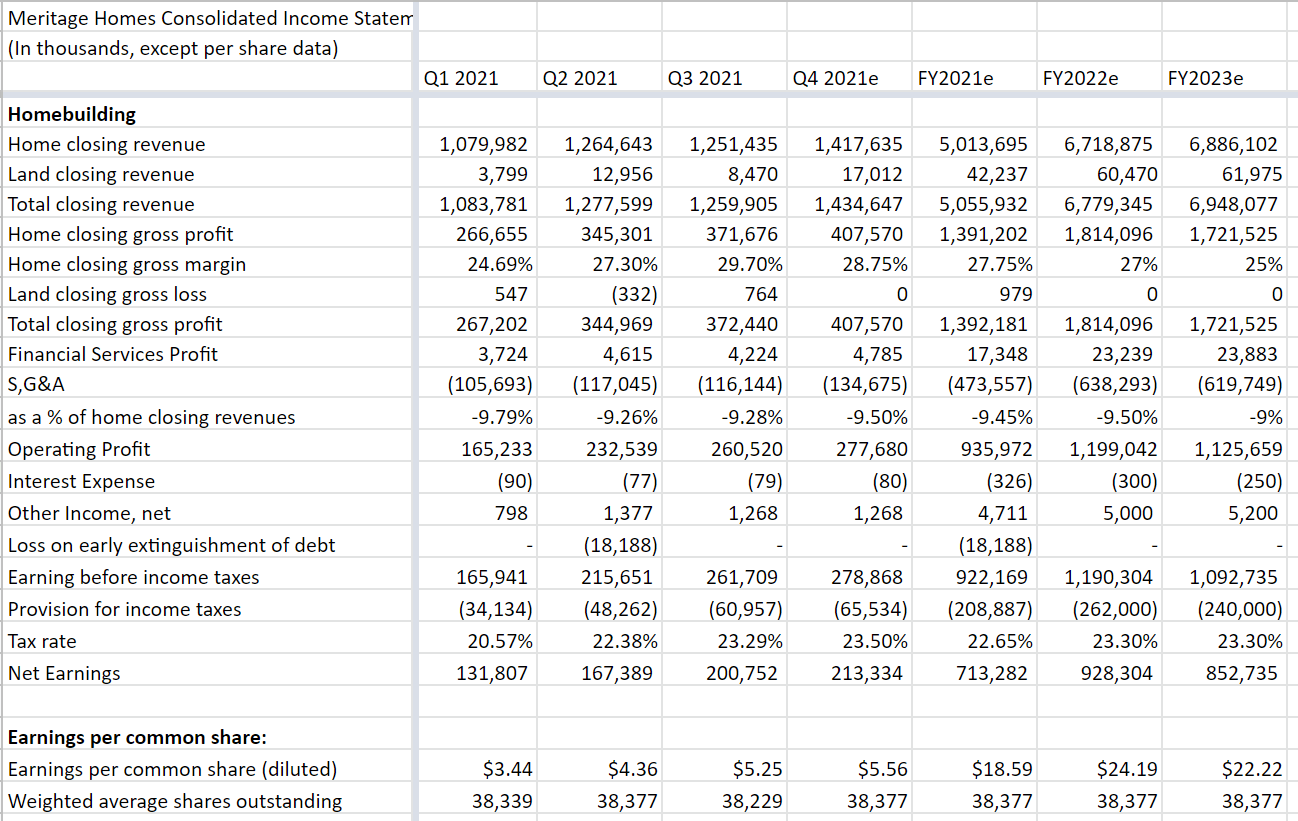Click the 'Home closing gross margin' label
The height and width of the screenshot is (821, 1298).
coord(127,264)
